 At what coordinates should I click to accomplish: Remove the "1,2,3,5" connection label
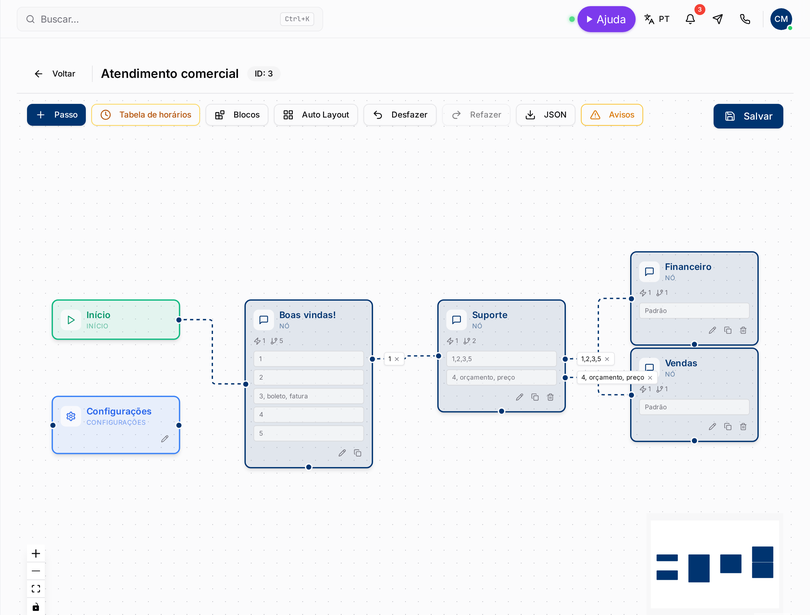point(607,359)
